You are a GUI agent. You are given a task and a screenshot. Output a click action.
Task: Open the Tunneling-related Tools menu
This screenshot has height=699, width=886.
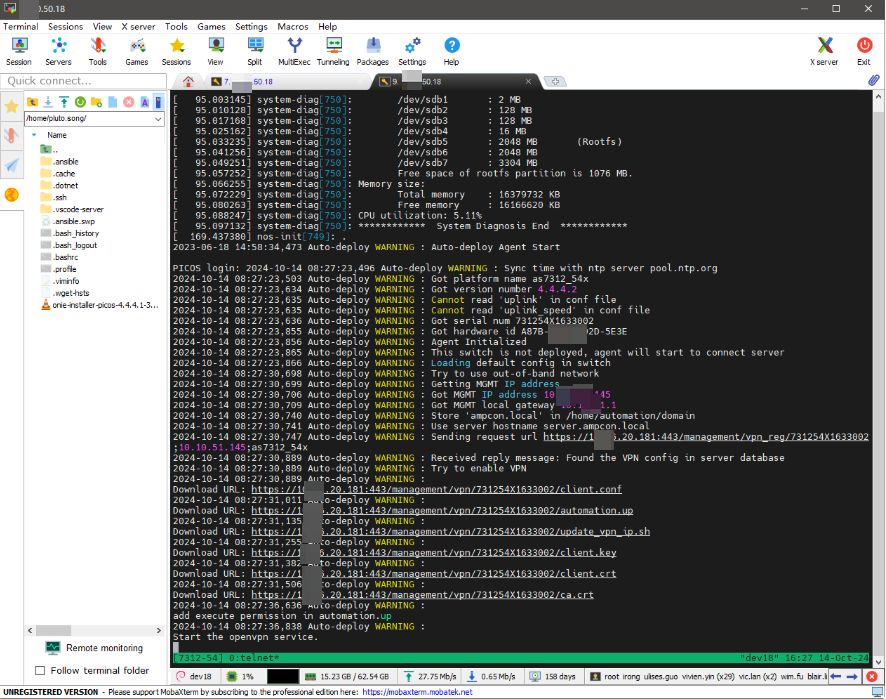click(x=176, y=26)
